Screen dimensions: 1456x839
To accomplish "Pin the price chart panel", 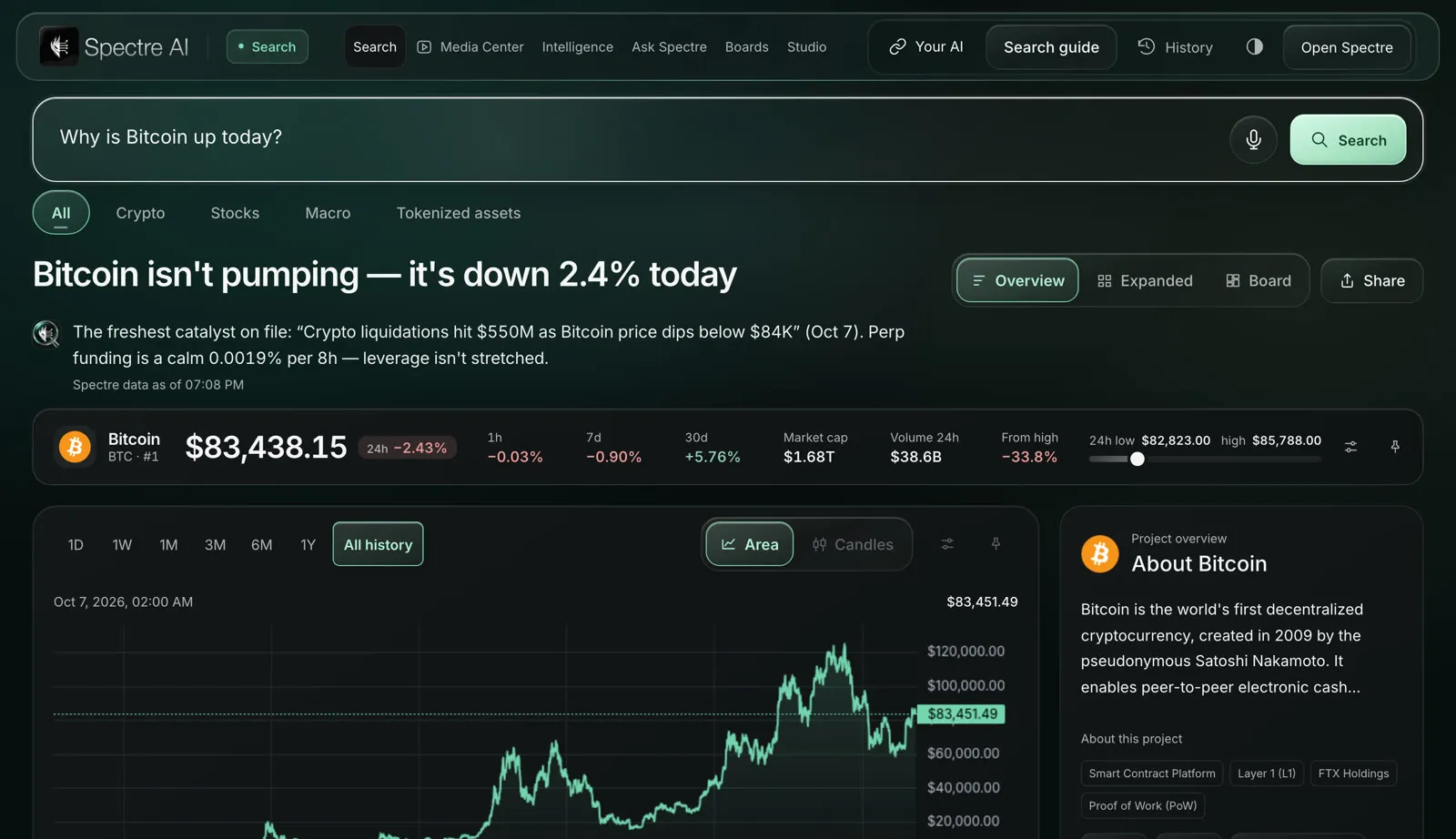I will [996, 544].
